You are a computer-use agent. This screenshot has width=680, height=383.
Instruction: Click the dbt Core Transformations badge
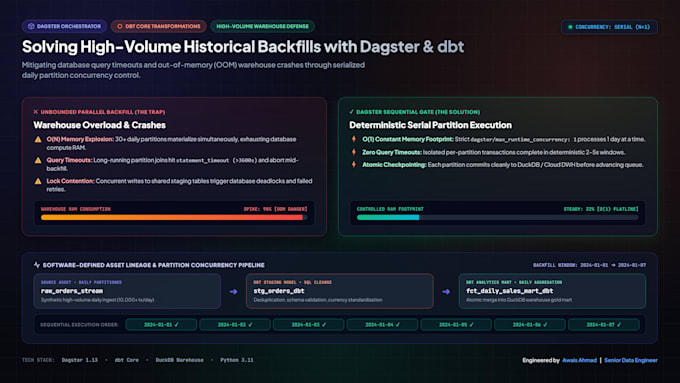159,26
